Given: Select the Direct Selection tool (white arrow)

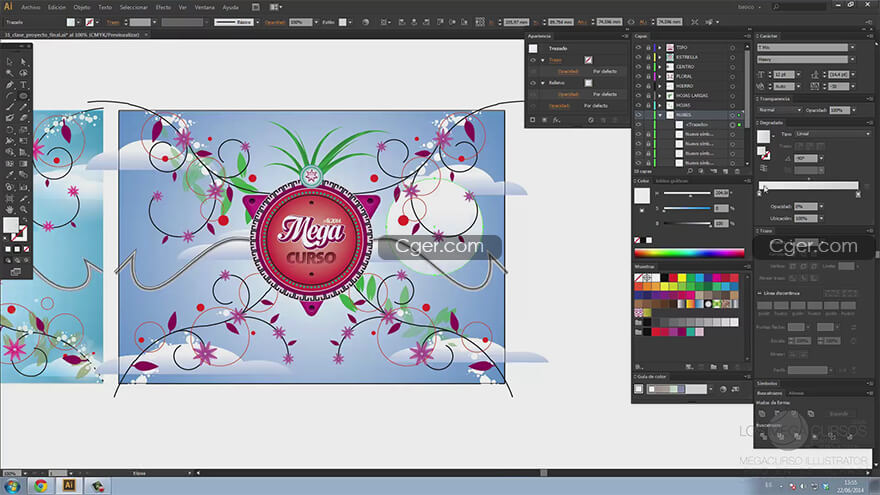Looking at the screenshot, I should pos(24,62).
